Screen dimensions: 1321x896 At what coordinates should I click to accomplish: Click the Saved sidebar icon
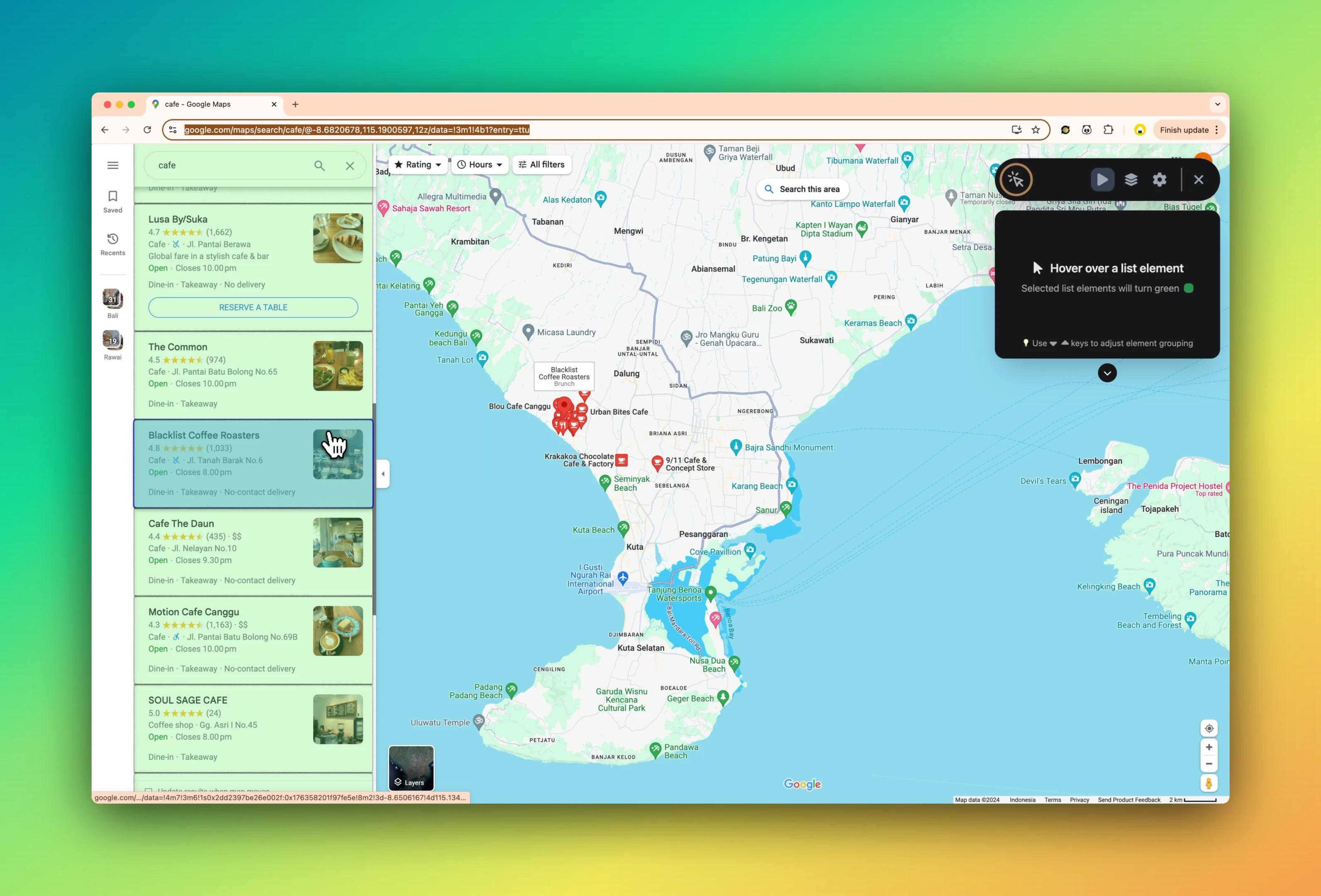pyautogui.click(x=112, y=201)
